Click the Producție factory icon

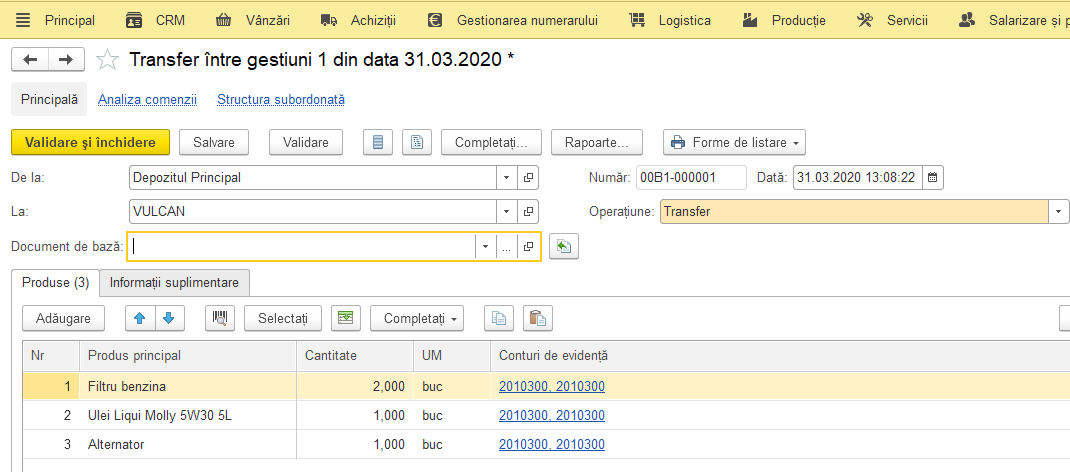751,20
